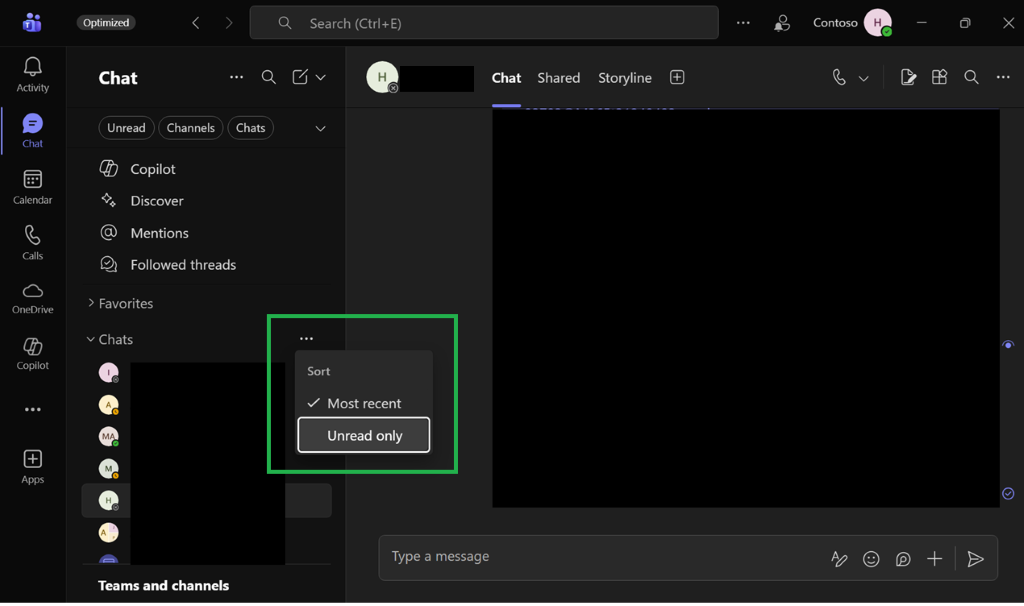The image size is (1024, 606).
Task: Open the Calls section
Action: pos(32,243)
